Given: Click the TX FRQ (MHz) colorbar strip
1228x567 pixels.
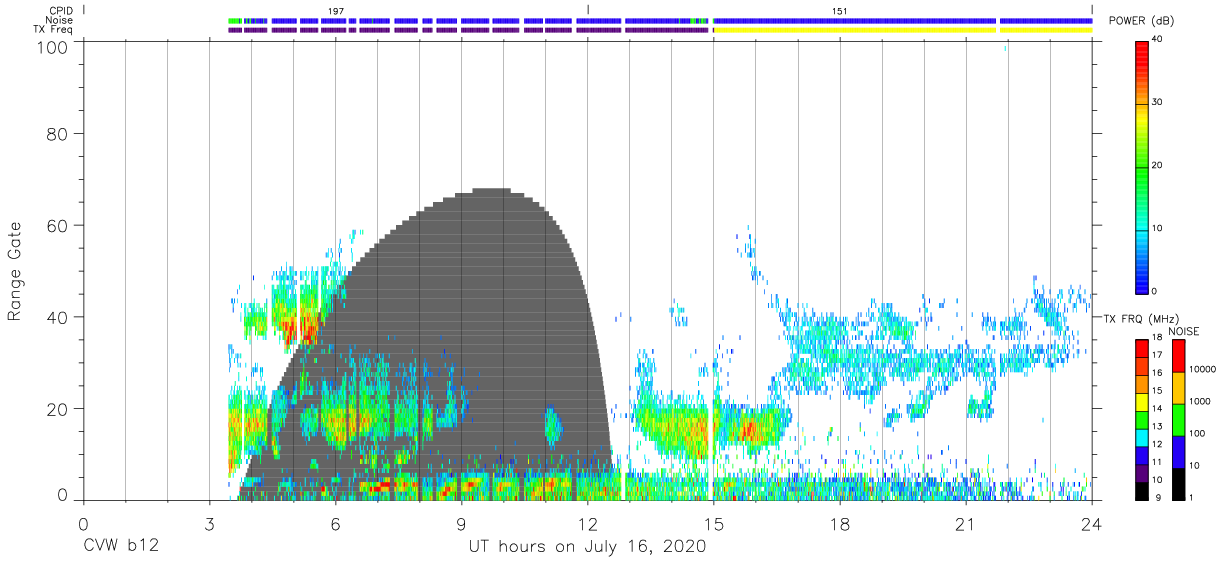Looking at the screenshot, I should pos(1143,420).
